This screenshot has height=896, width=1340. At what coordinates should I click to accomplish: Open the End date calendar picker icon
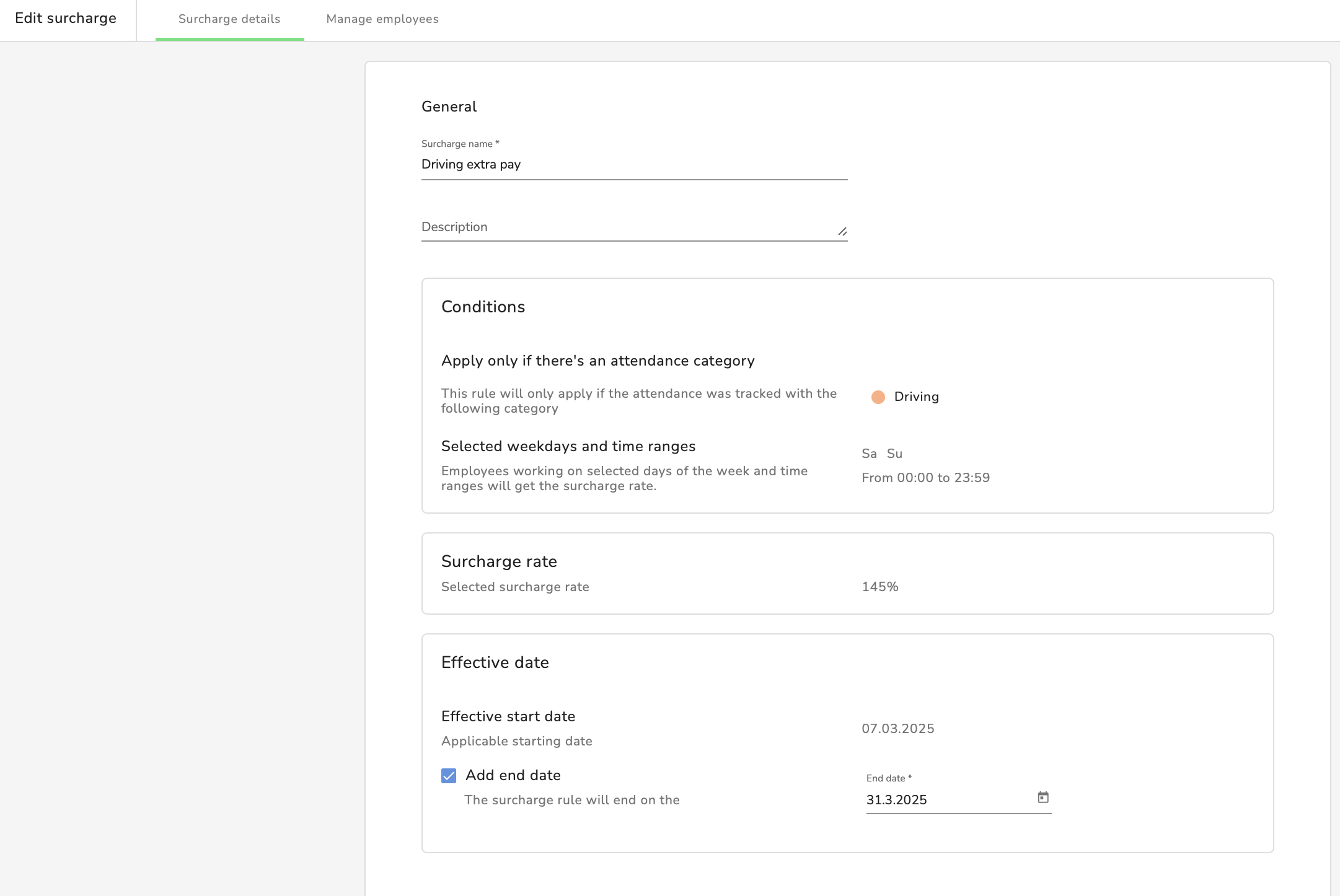(x=1043, y=797)
